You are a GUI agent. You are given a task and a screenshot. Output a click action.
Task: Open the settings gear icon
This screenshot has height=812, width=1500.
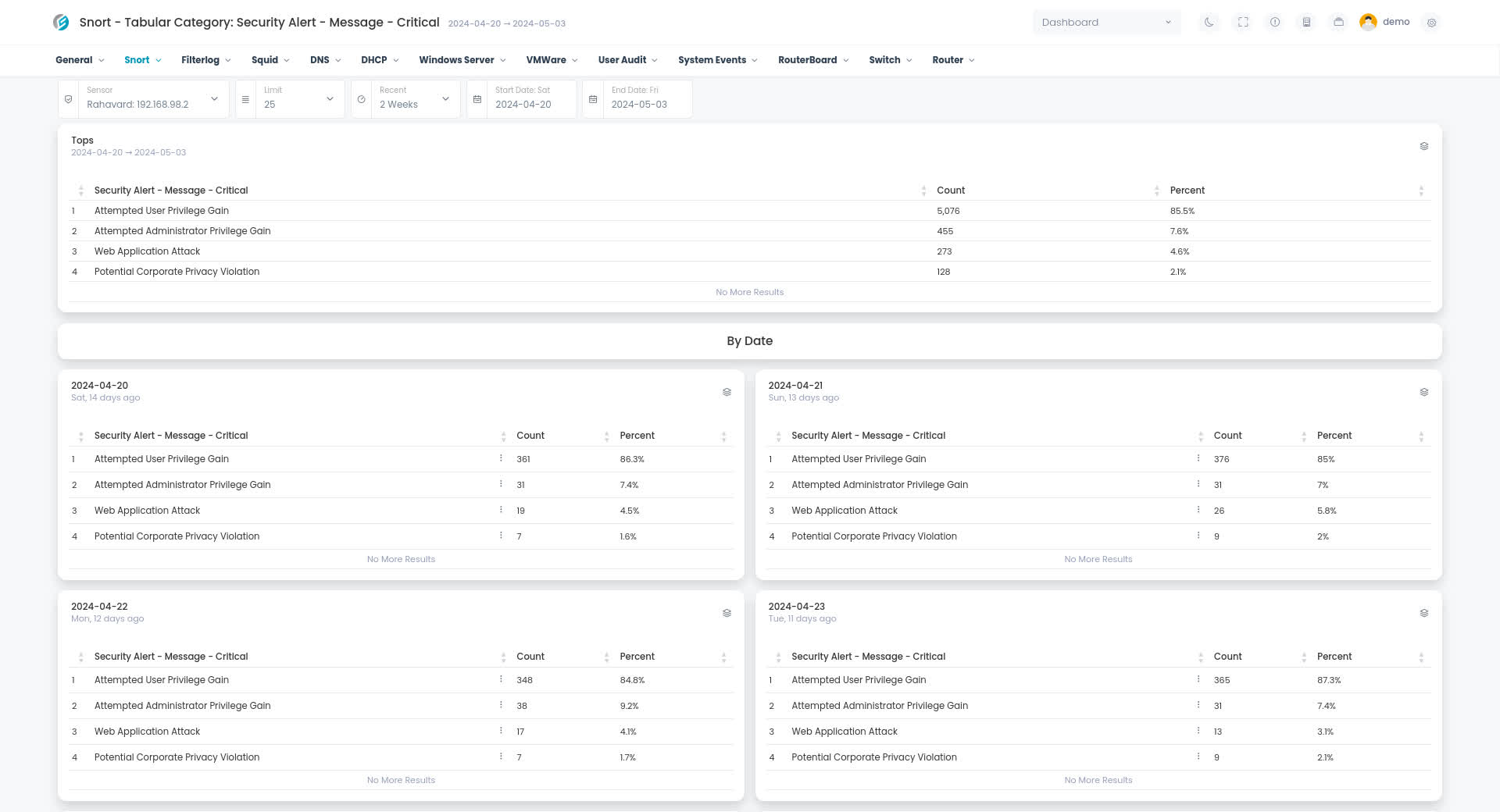[1431, 23]
